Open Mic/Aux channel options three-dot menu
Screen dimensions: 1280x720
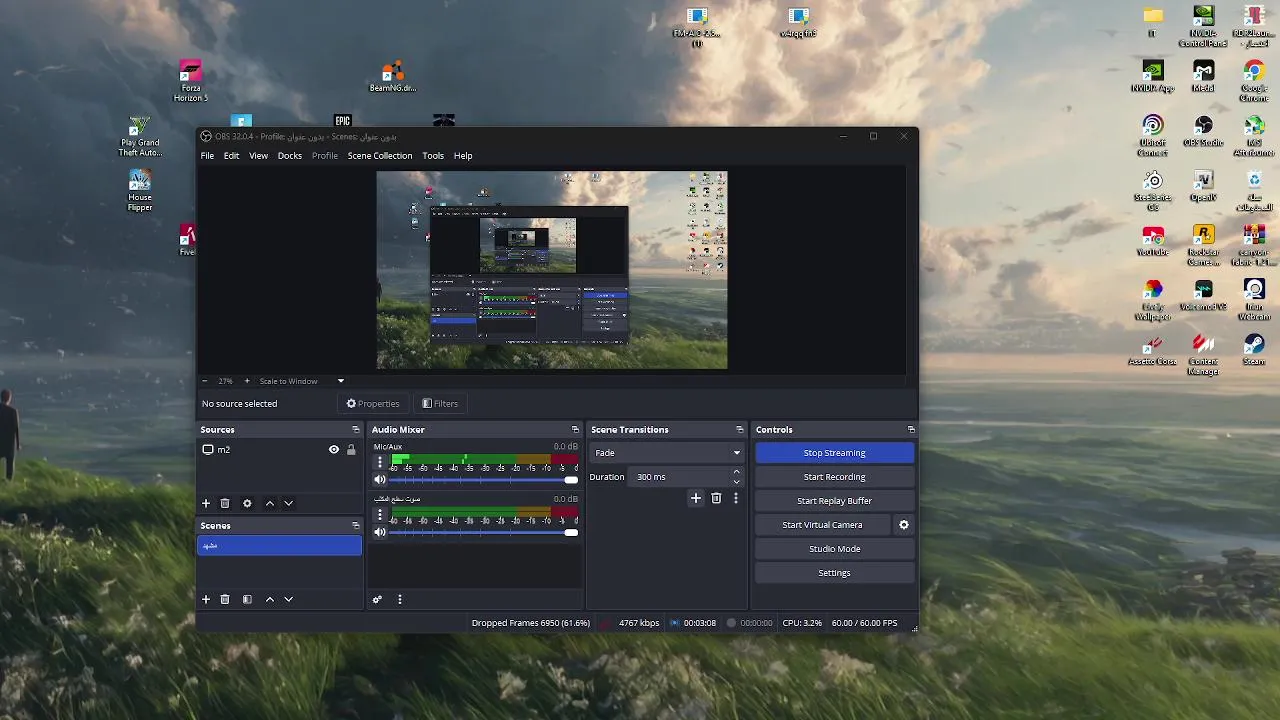[x=379, y=462]
